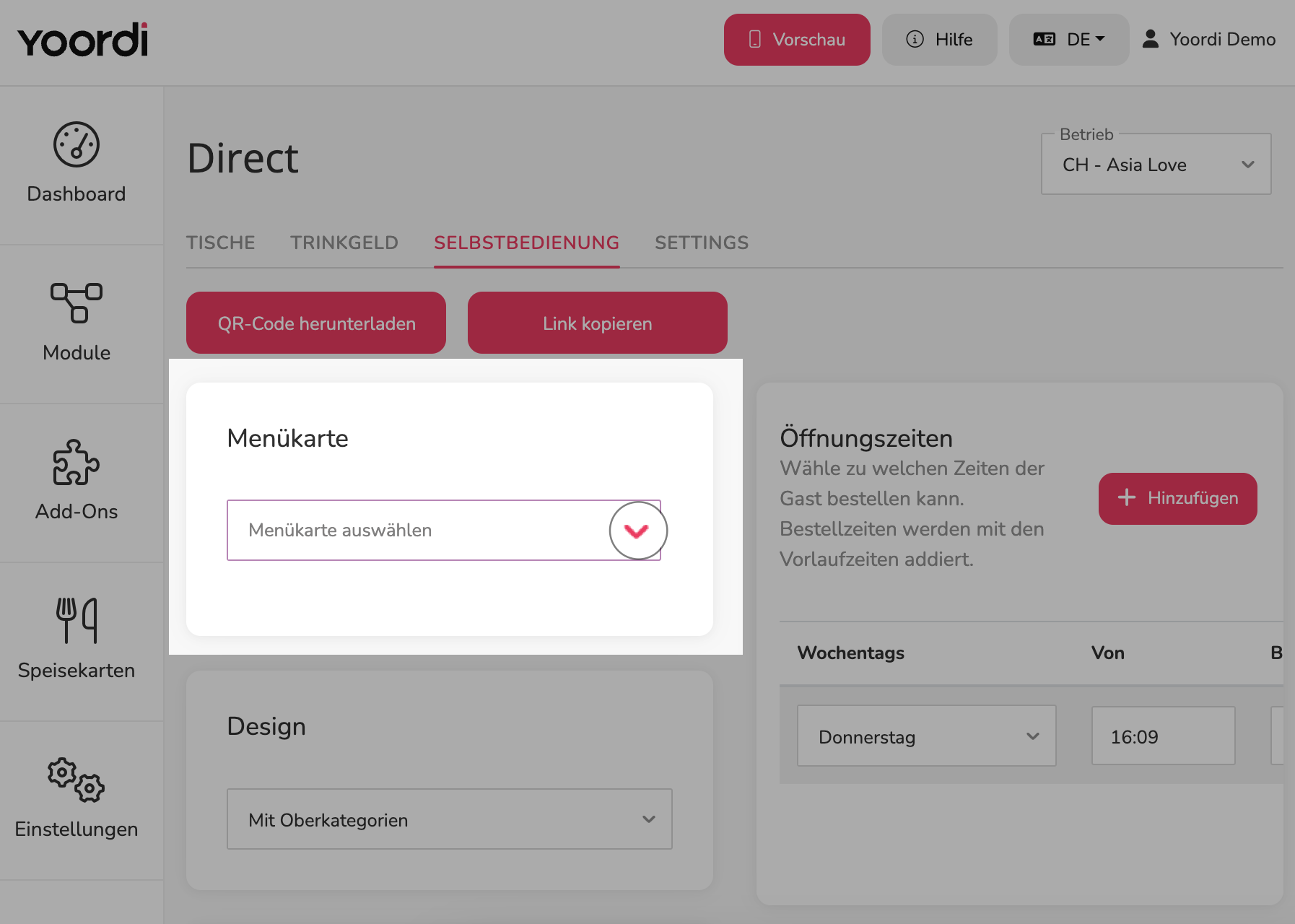Viewport: 1295px width, 924px height.
Task: Click Hinzufügen to add opening hours
Action: tap(1178, 498)
